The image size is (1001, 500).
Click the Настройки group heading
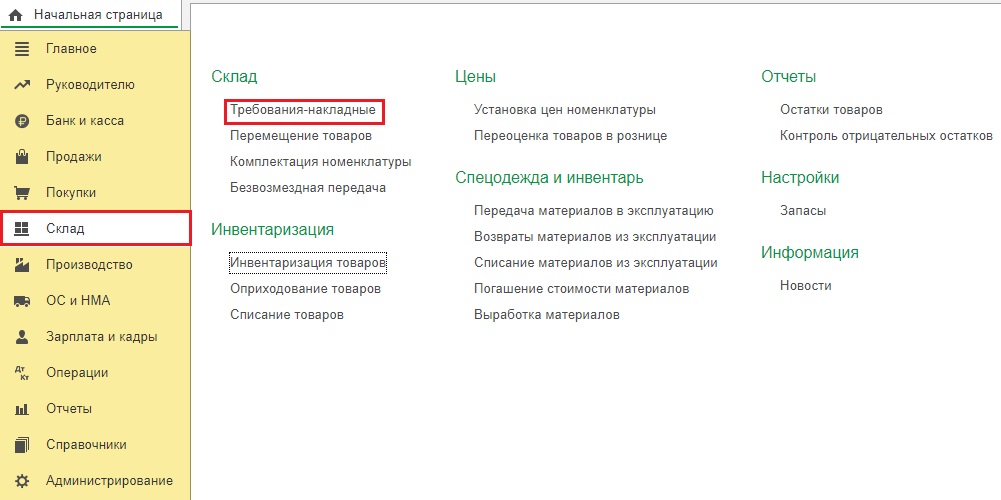pyautogui.click(x=800, y=178)
